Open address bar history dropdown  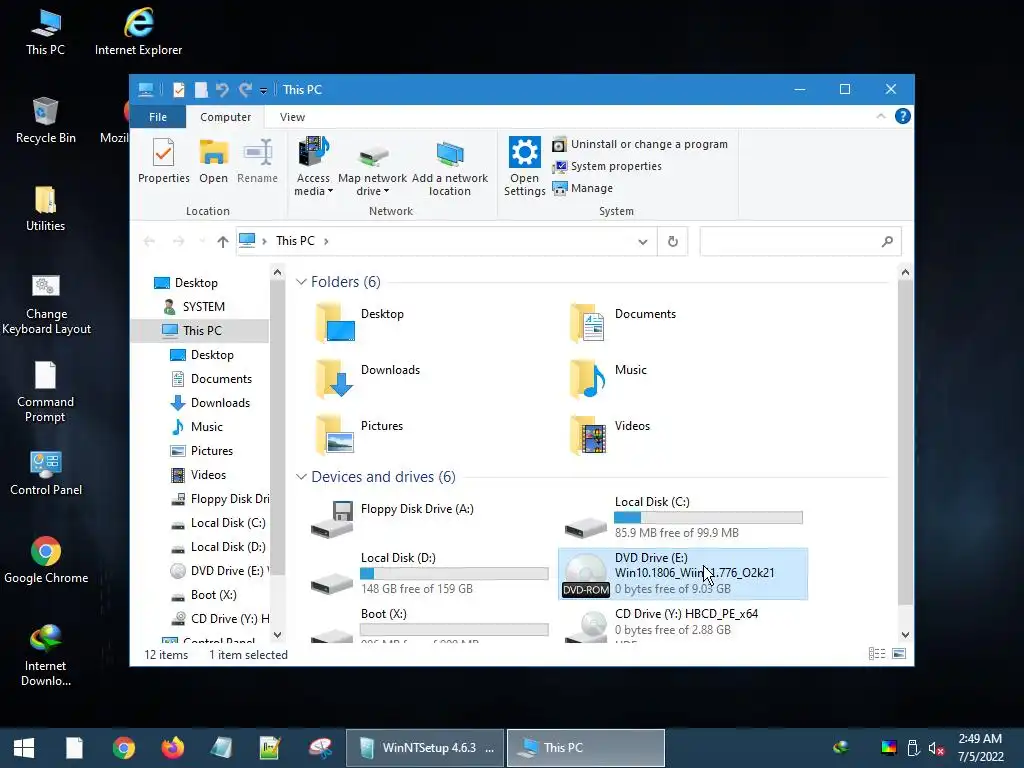643,242
